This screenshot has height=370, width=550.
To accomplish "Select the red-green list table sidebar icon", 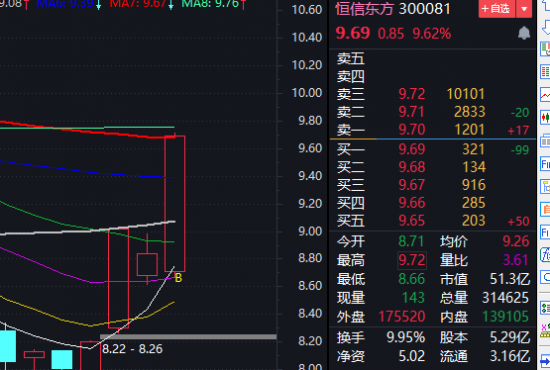I will pos(545,72).
